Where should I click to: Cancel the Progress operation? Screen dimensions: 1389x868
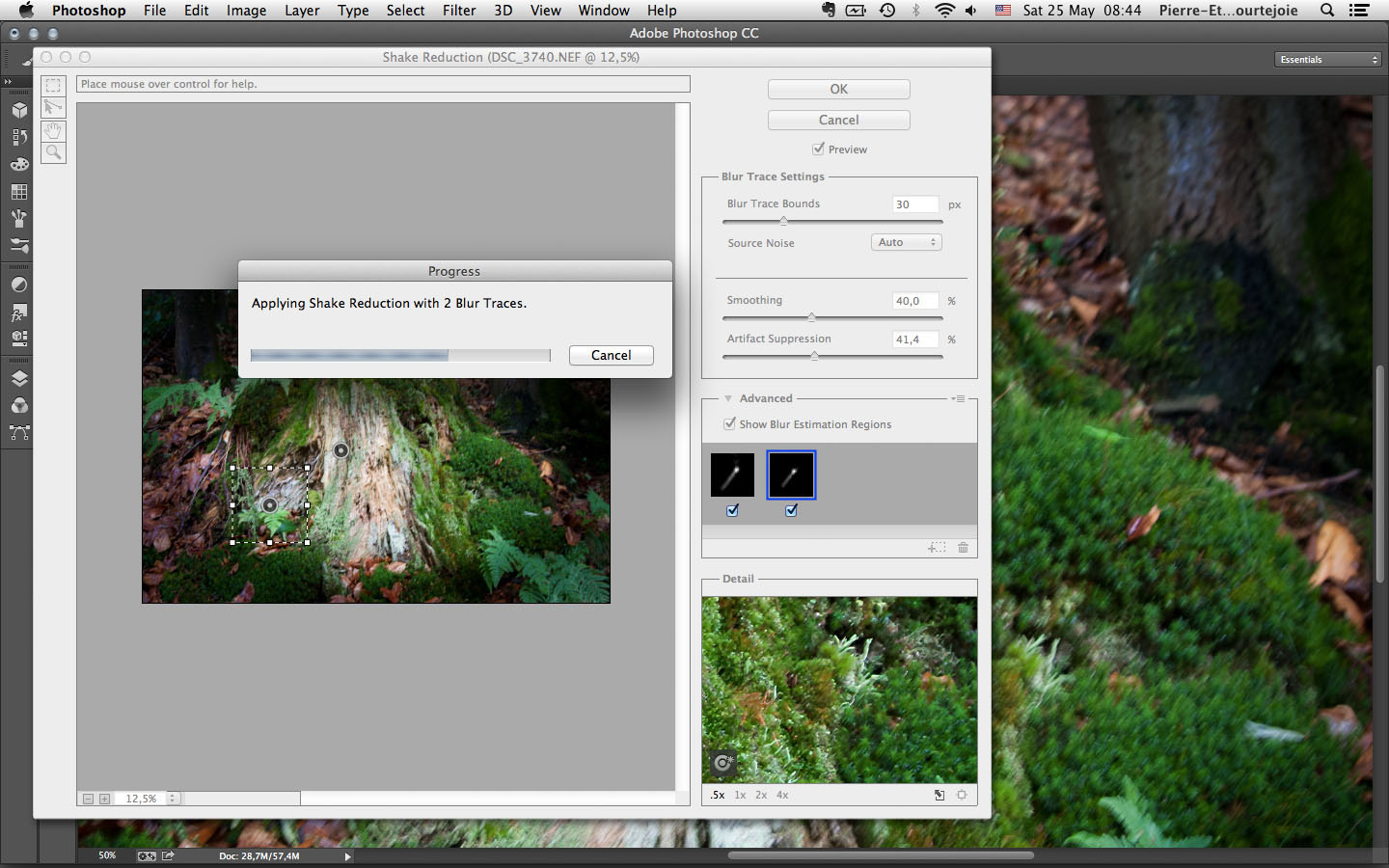[612, 355]
